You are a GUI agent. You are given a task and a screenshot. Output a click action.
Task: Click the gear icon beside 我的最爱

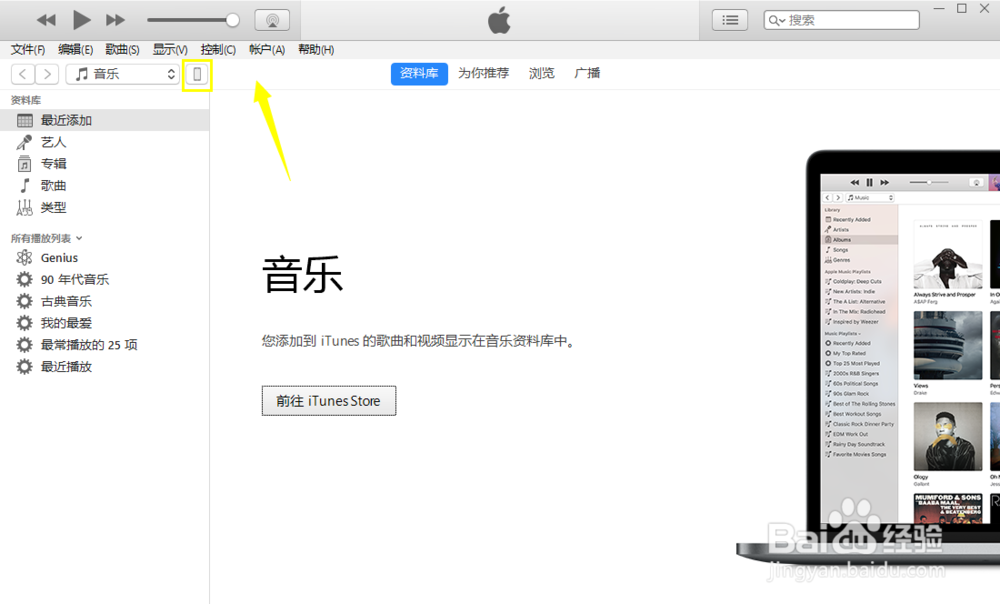coord(24,323)
